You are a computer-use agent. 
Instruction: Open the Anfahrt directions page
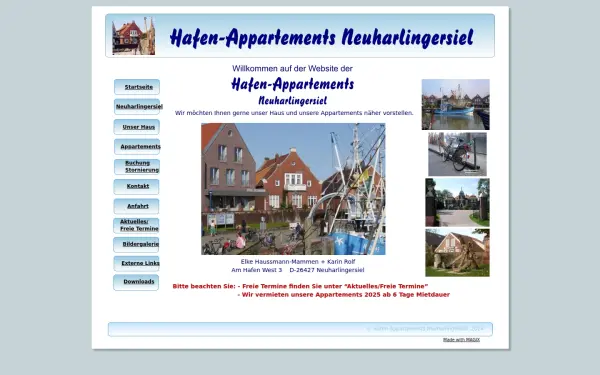coord(136,206)
